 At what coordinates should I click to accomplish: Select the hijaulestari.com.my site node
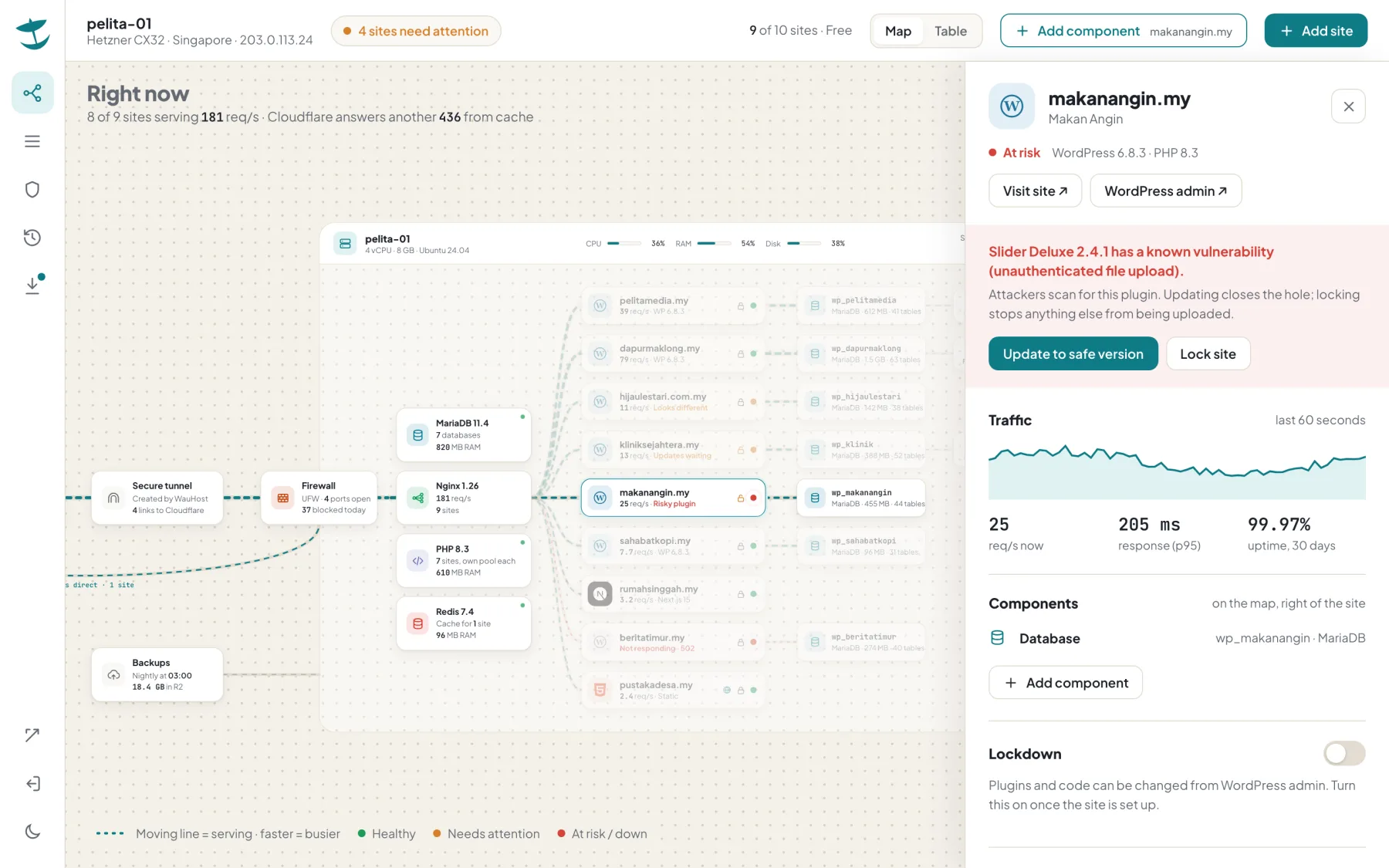click(x=673, y=401)
